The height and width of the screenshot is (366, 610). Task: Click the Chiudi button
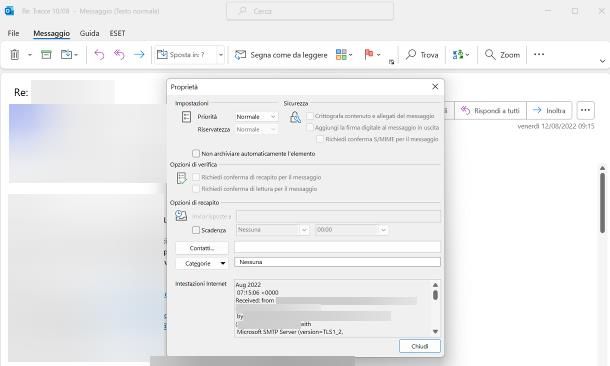(420, 346)
